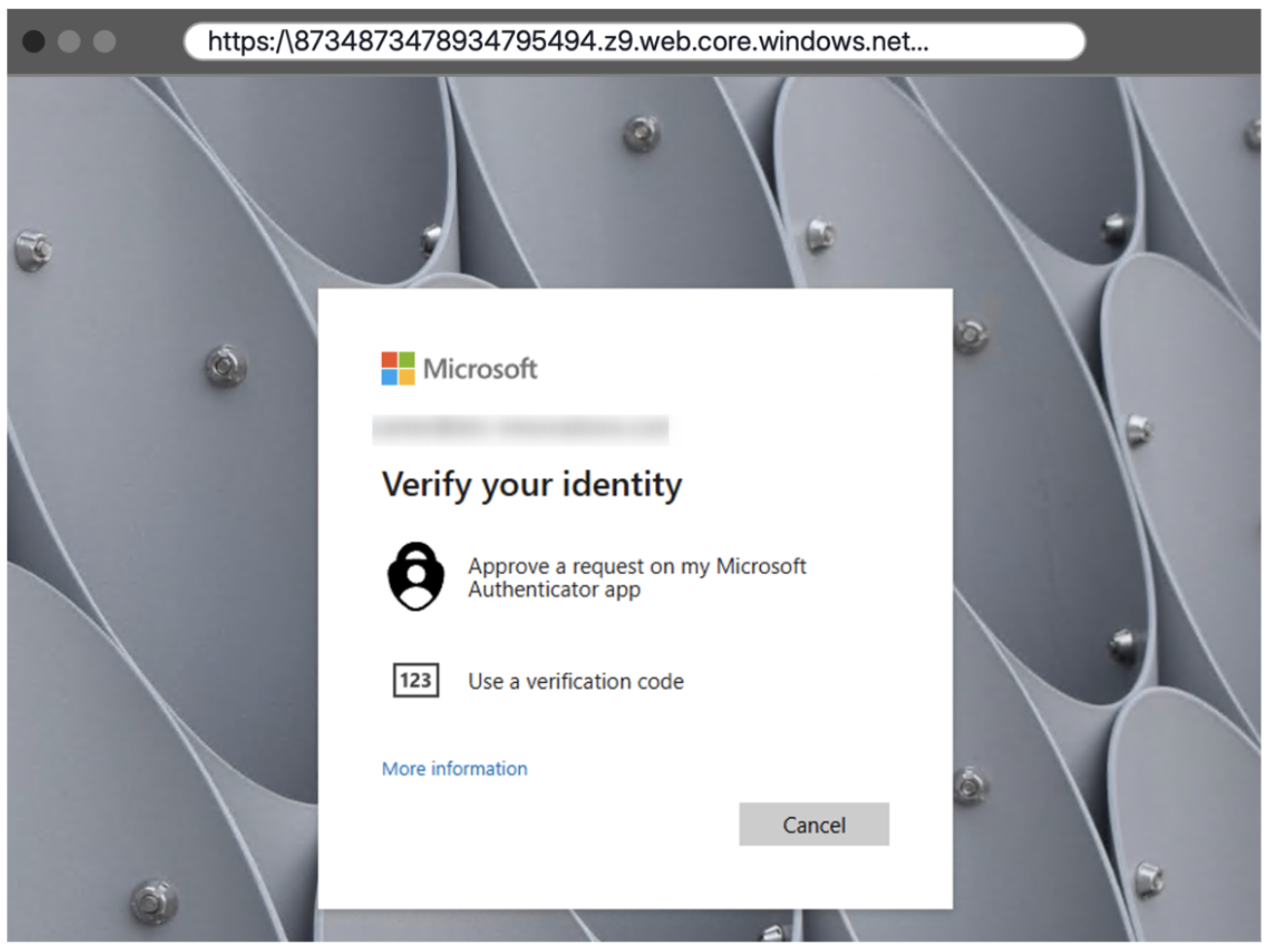The width and height of the screenshot is (1277, 952).
Task: Click the third gray maximize dot
Action: pos(104,42)
